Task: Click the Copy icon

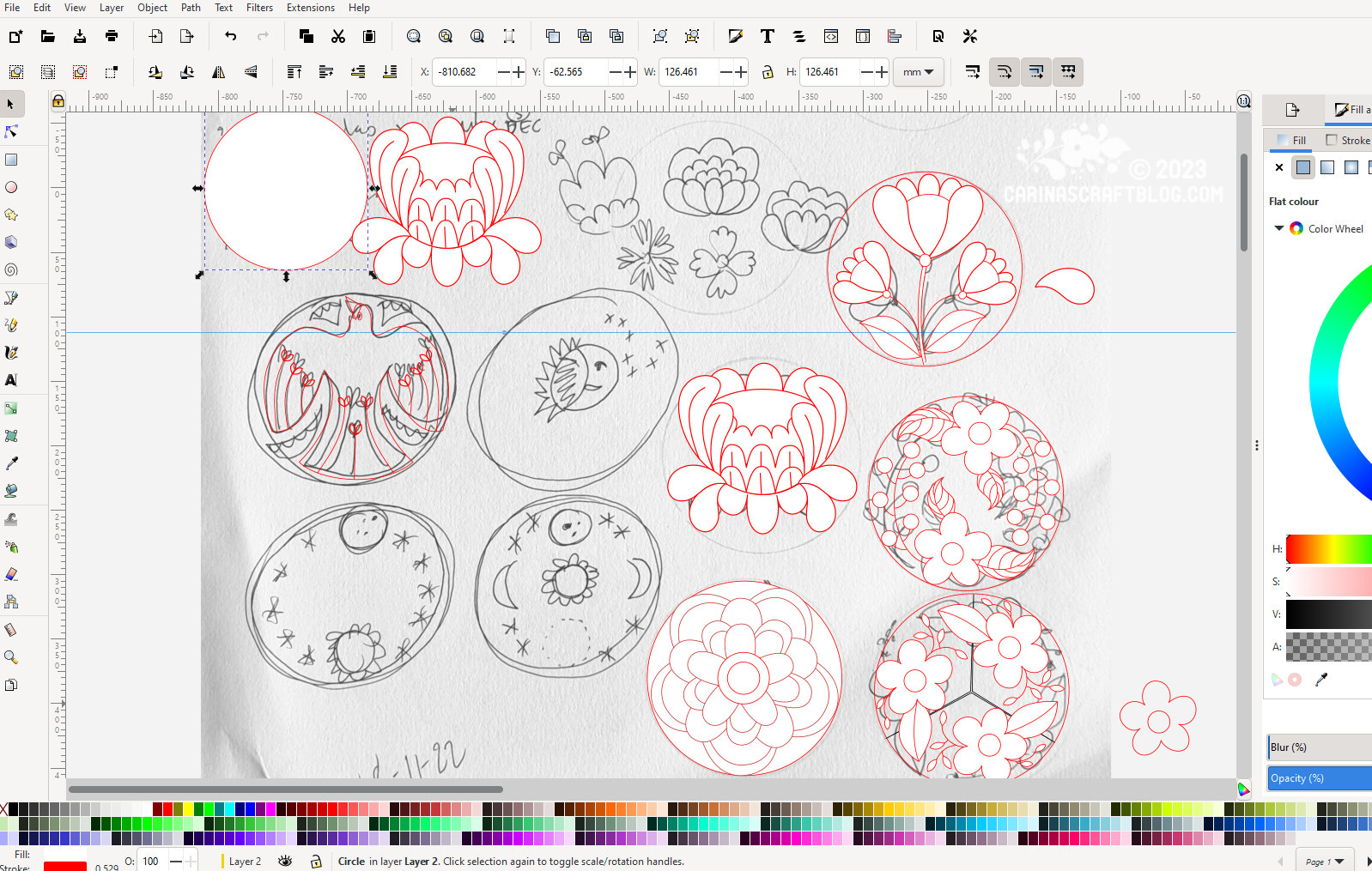Action: (x=306, y=36)
